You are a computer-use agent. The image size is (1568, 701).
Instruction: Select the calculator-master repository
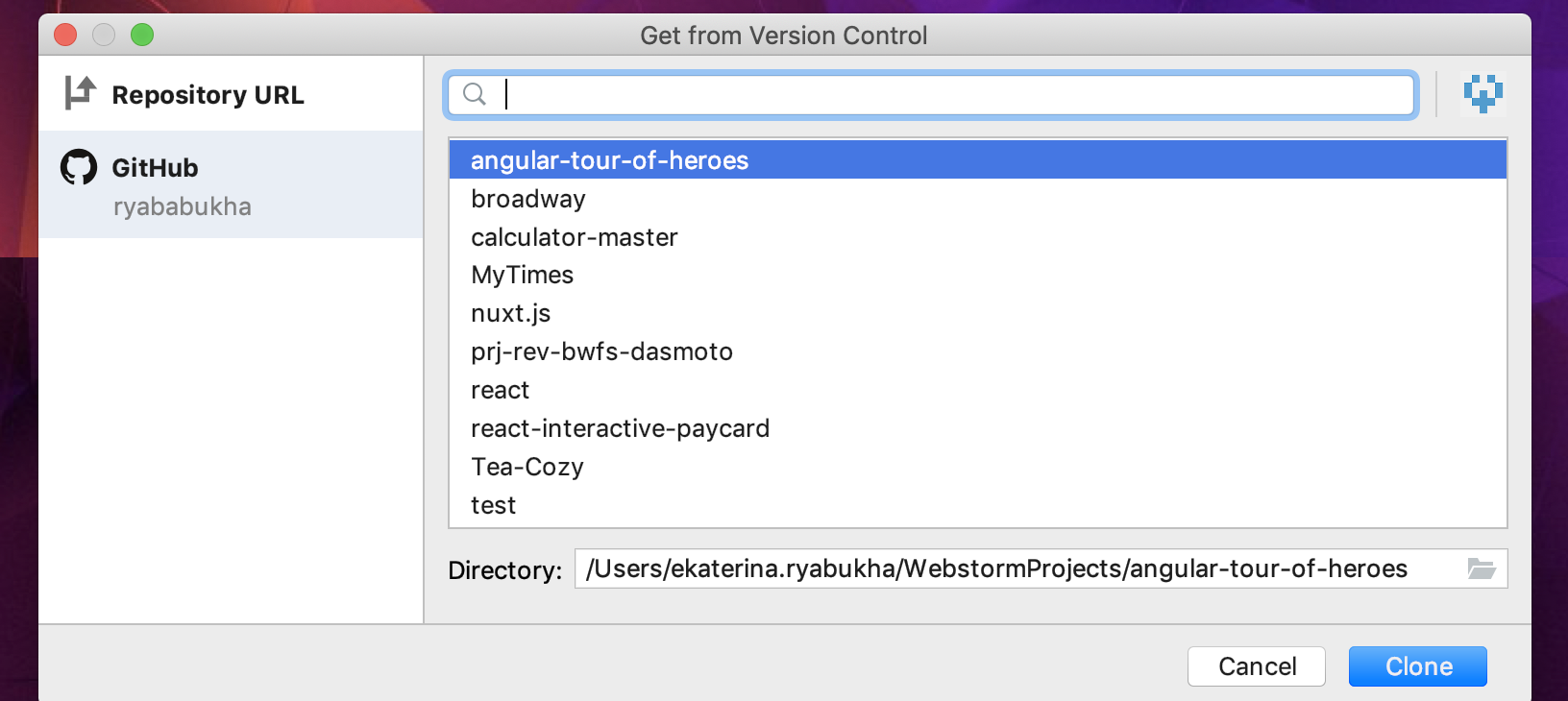574,237
